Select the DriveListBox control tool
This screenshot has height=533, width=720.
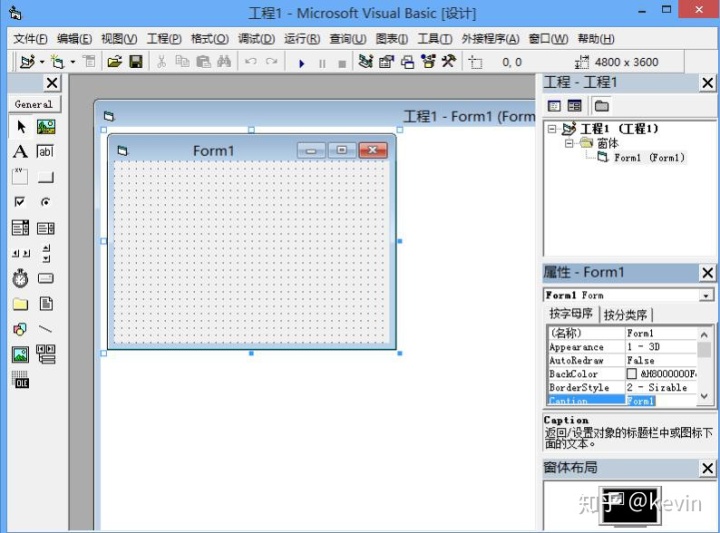(x=45, y=278)
